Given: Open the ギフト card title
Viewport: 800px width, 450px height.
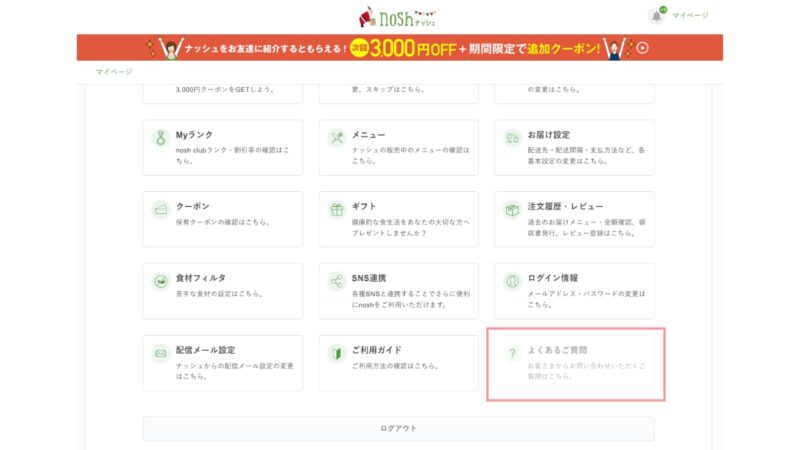Looking at the screenshot, I should click(x=364, y=206).
